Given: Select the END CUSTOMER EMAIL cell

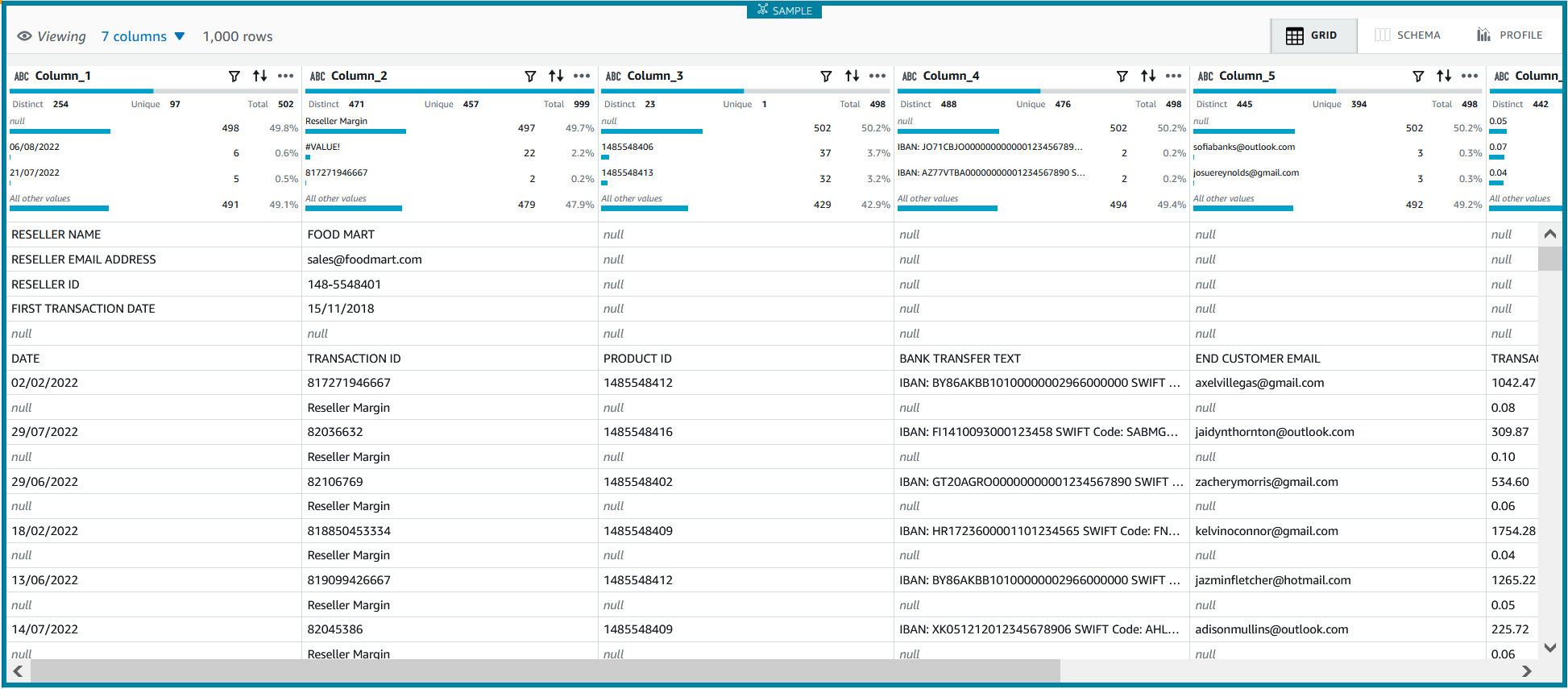Looking at the screenshot, I should coord(1338,359).
